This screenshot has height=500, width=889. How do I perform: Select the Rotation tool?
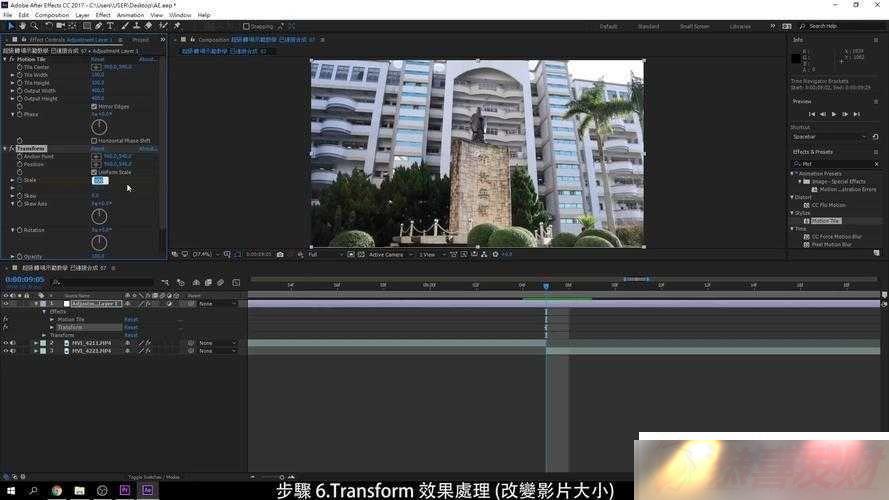click(49, 26)
